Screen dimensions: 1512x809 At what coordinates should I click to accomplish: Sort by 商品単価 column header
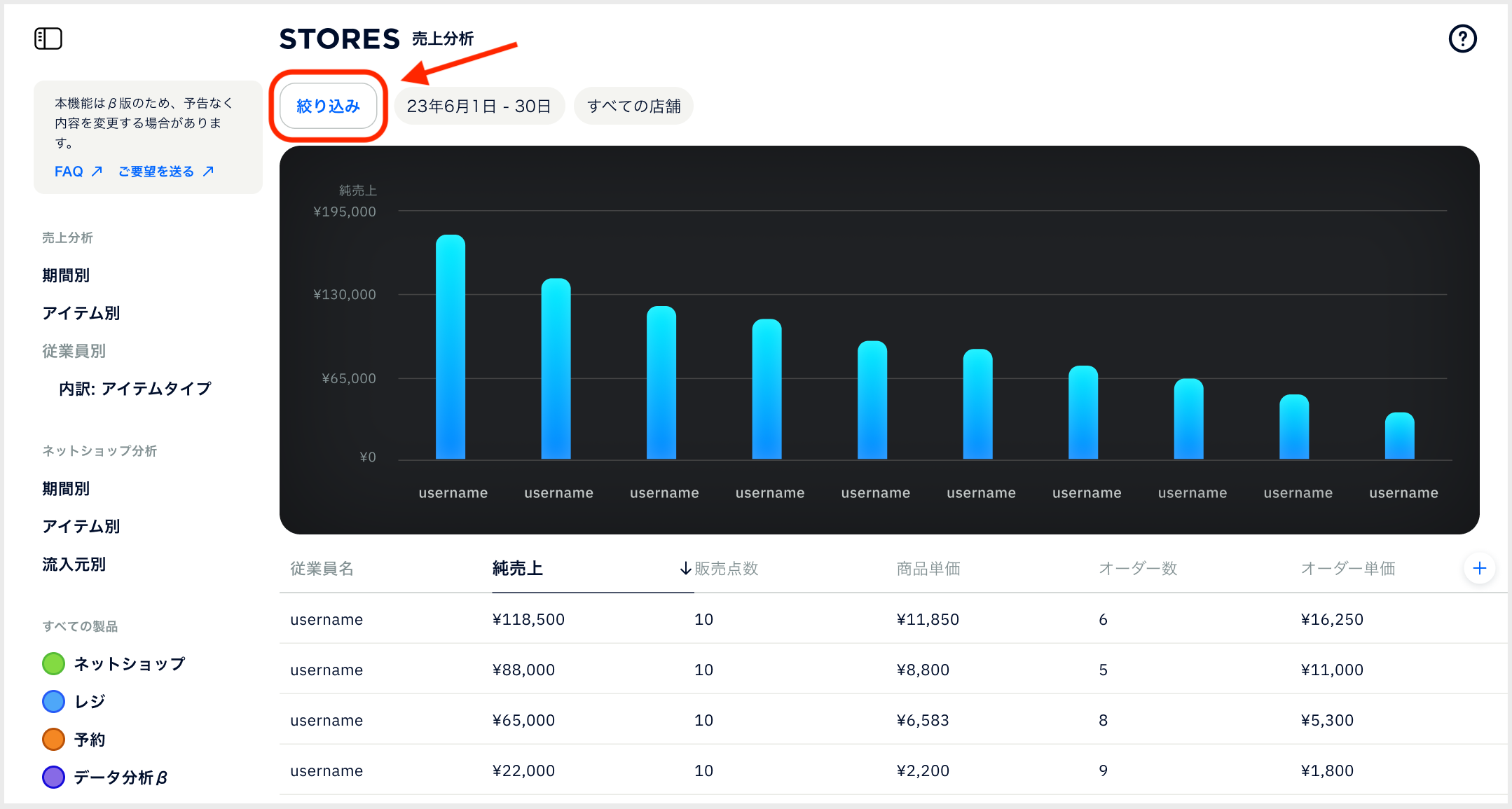pos(928,569)
